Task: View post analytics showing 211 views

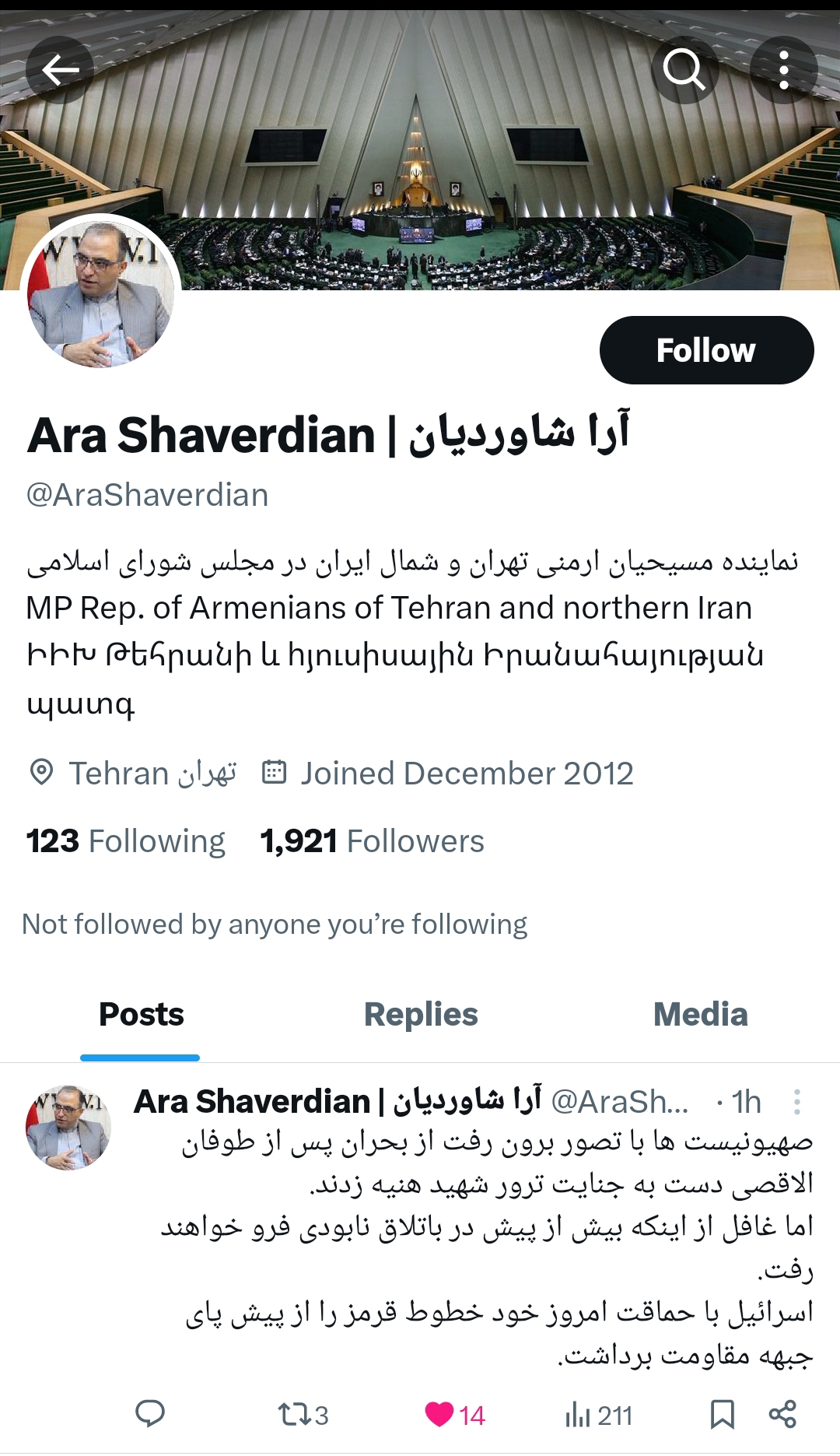Action: coord(599,1415)
